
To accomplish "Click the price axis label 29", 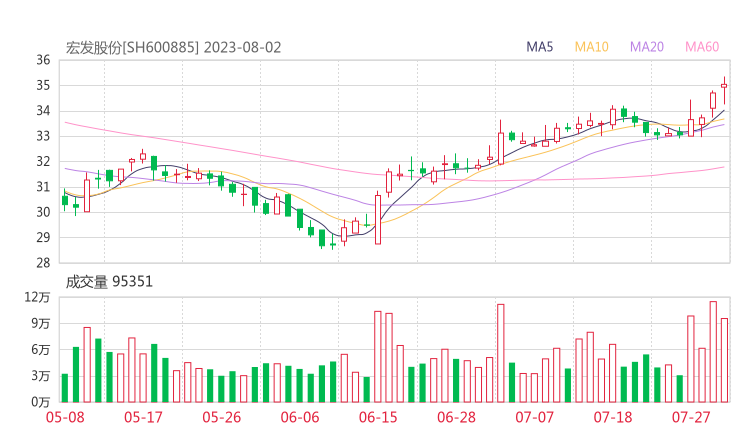I will 43,237.
